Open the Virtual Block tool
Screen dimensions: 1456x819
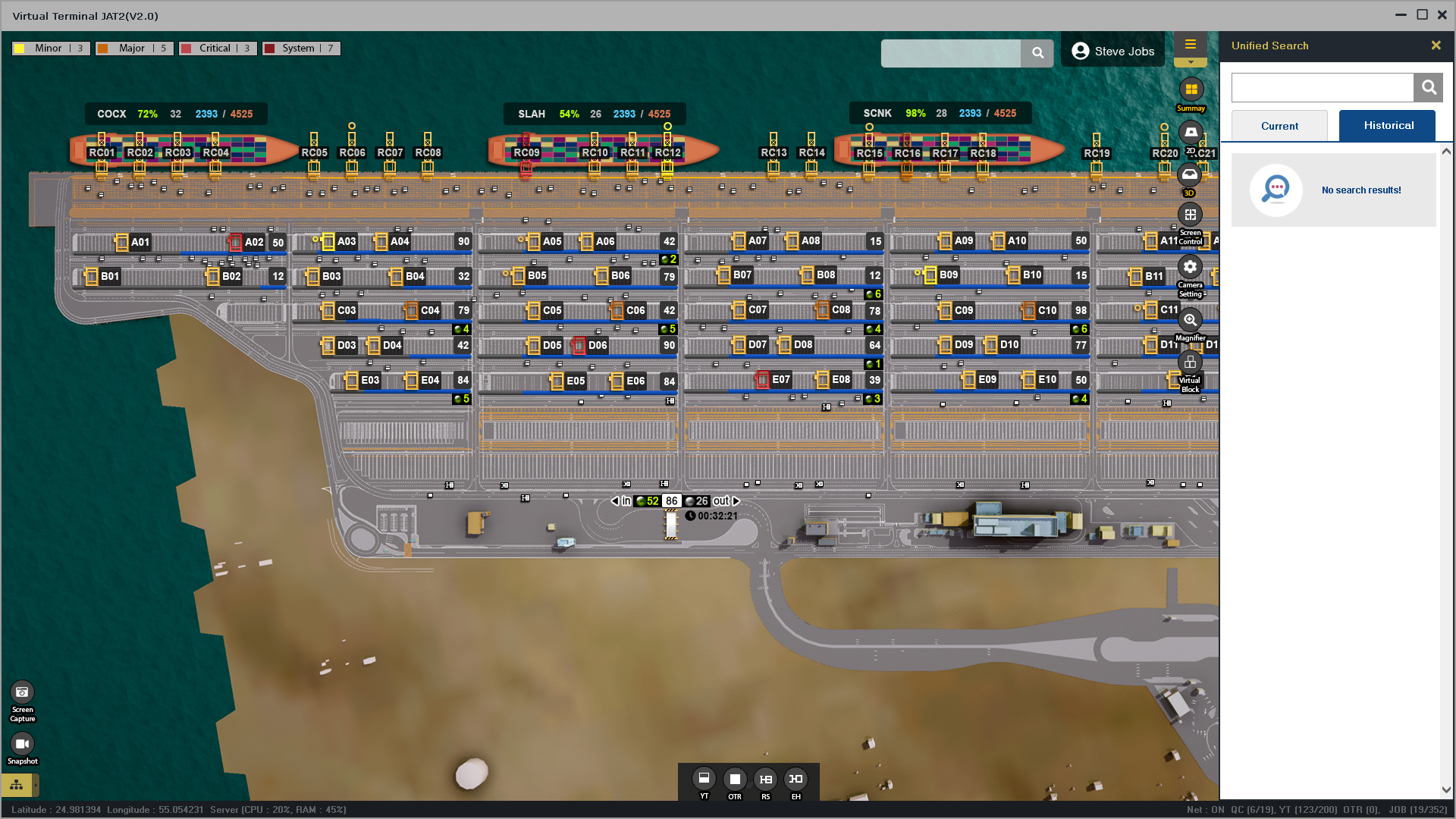(1190, 363)
